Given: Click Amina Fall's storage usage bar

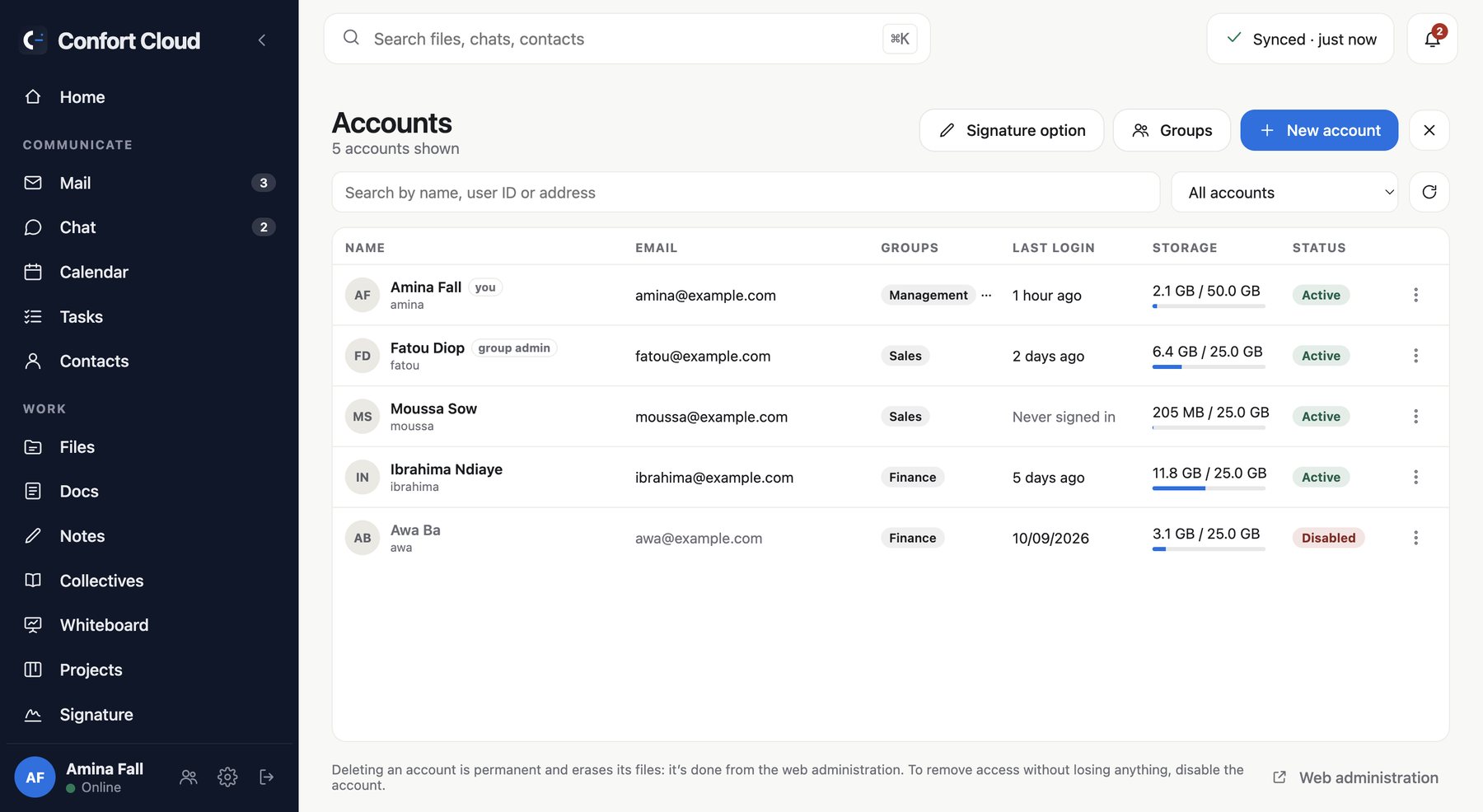Looking at the screenshot, I should 1209,306.
